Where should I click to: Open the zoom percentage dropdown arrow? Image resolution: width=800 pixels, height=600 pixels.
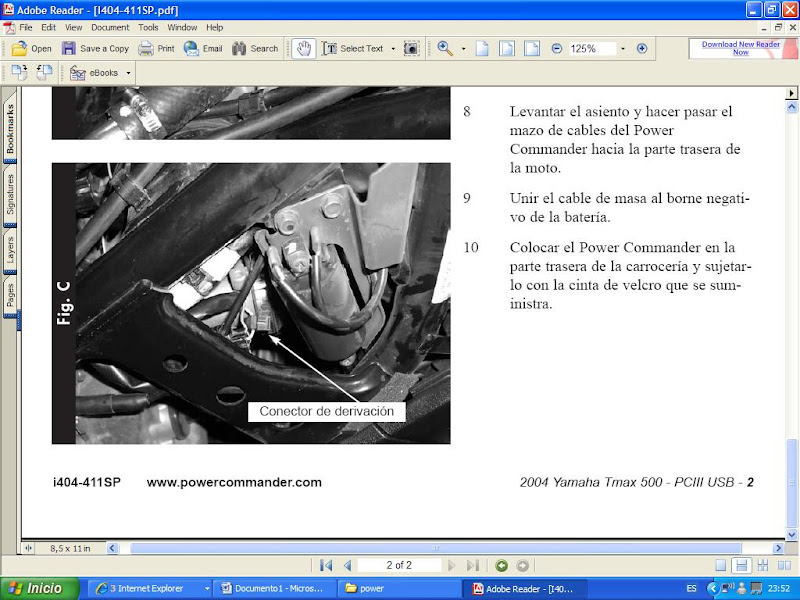tap(622, 48)
